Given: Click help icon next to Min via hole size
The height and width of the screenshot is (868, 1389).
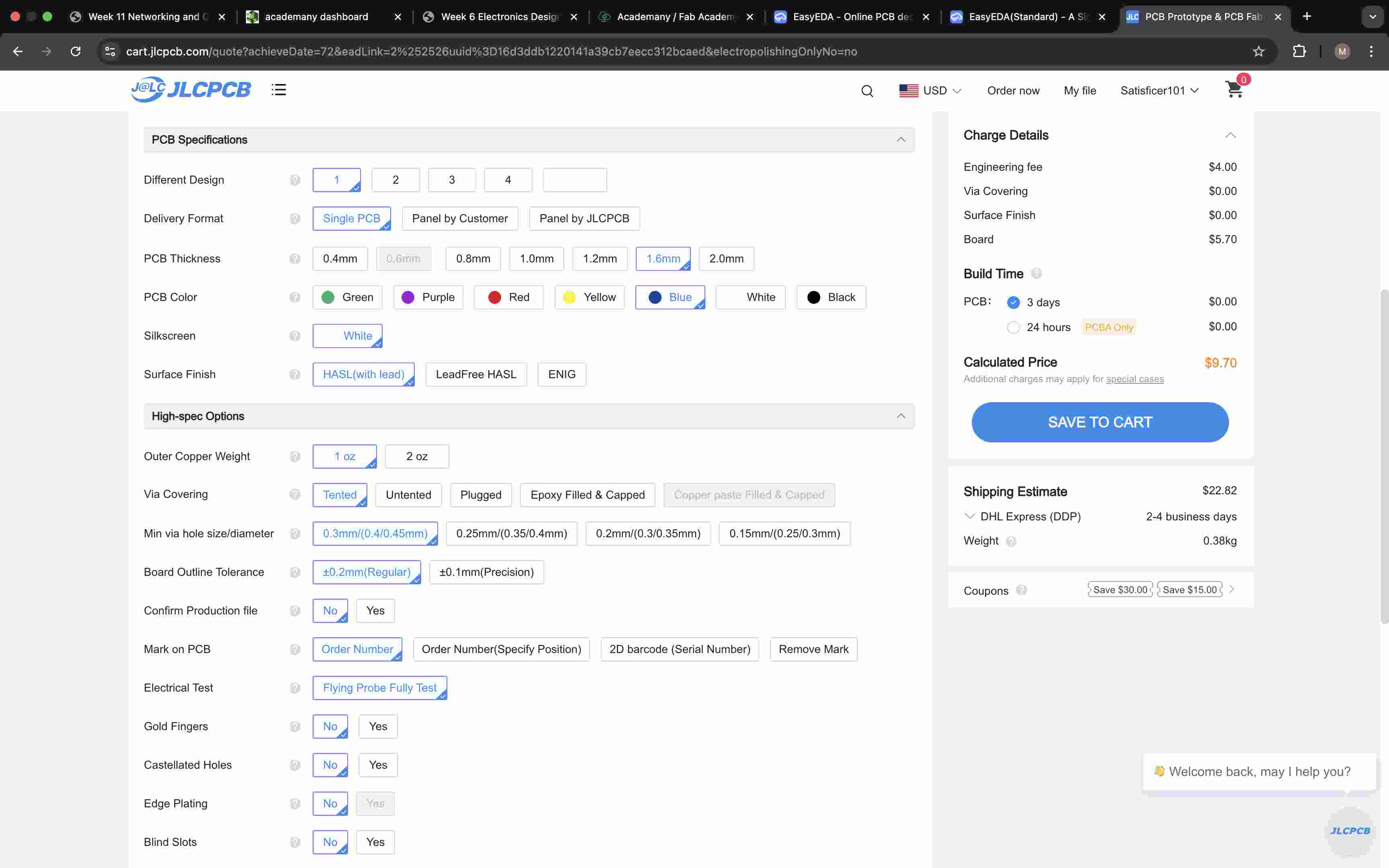Looking at the screenshot, I should coord(295,534).
